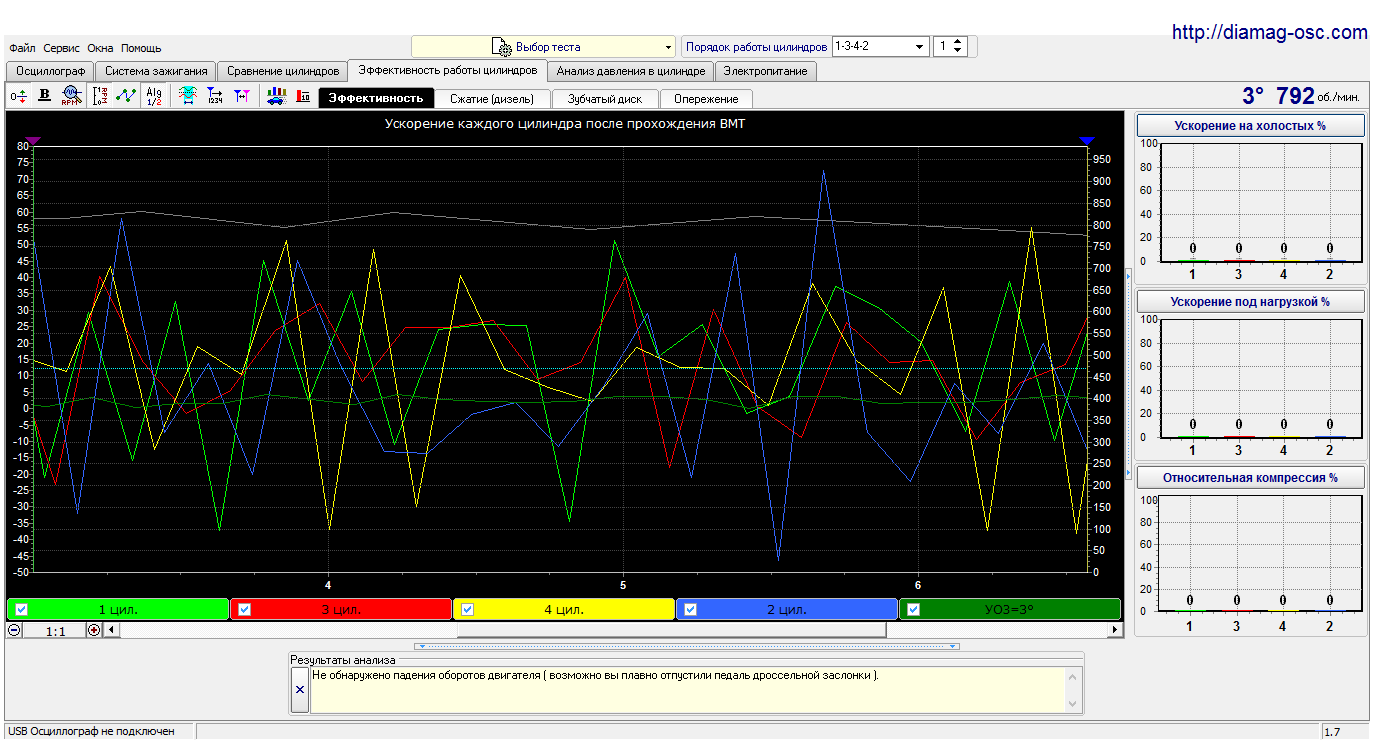This screenshot has width=1382, height=744.
Task: Toggle the 2 цил. checkbox
Action: [690, 610]
